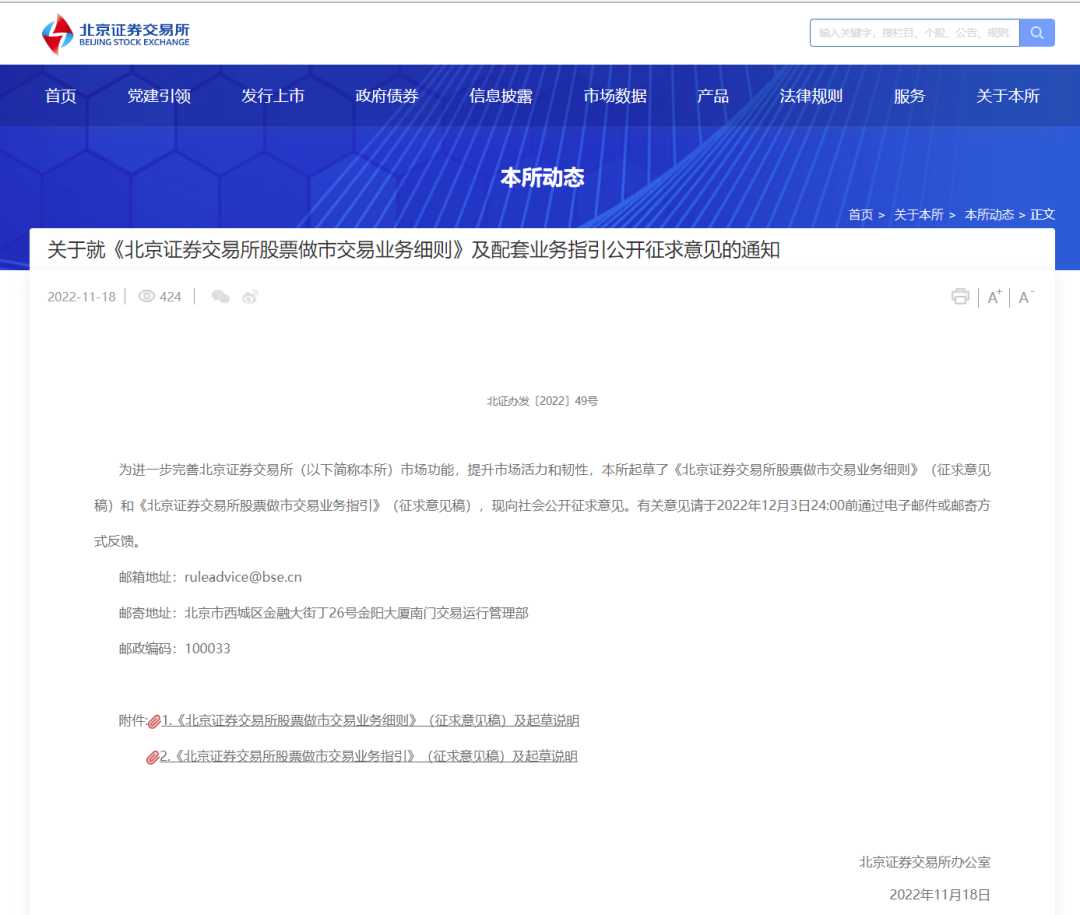Click the 正文 breadcrumb label
Viewport: 1080px width, 915px height.
coord(1042,215)
